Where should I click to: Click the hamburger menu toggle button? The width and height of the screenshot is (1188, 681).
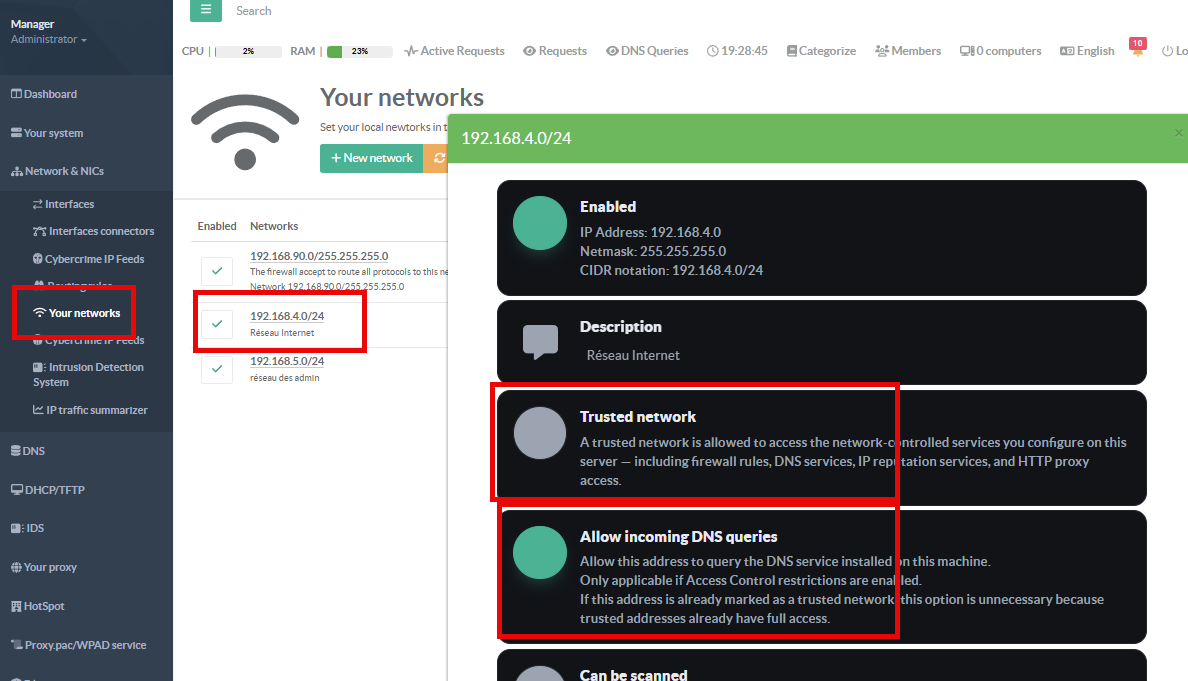pos(206,10)
